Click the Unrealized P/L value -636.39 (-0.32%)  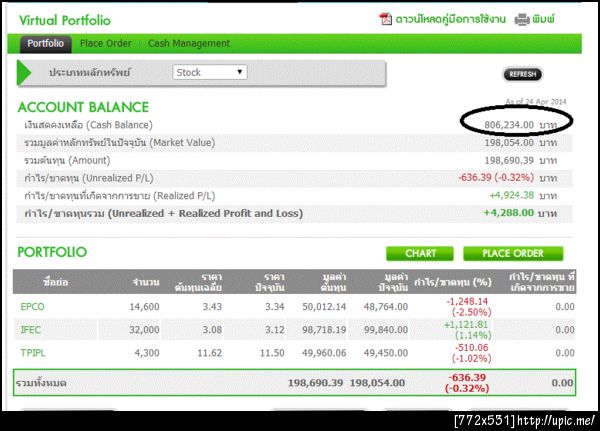(x=496, y=178)
